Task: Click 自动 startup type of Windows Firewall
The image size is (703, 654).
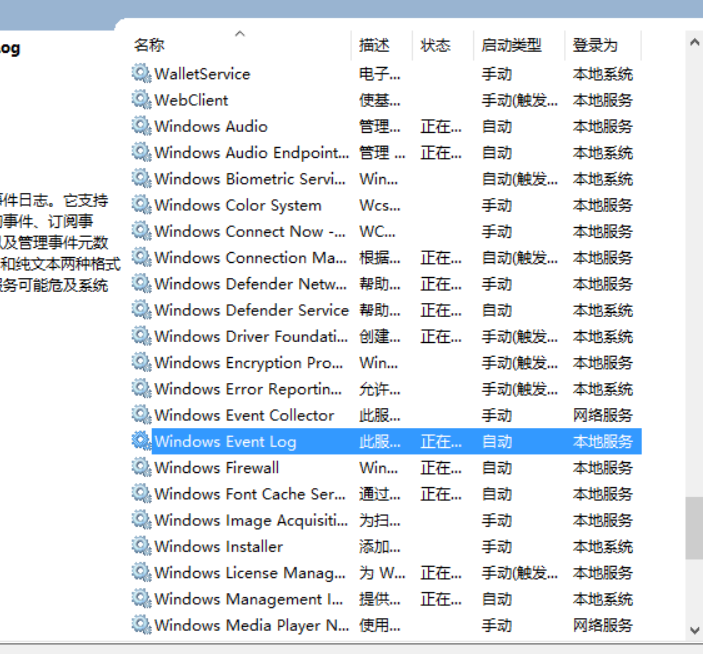Action: (497, 468)
